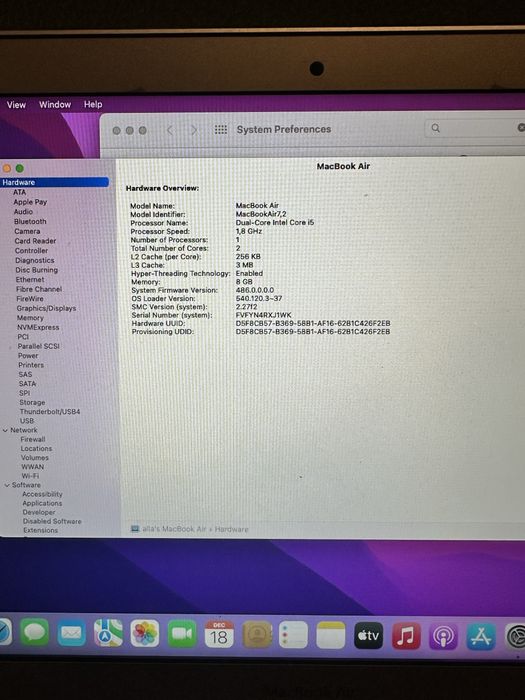Select SPI in sidebar
Screen dimensions: 525x700
click(x=25, y=393)
